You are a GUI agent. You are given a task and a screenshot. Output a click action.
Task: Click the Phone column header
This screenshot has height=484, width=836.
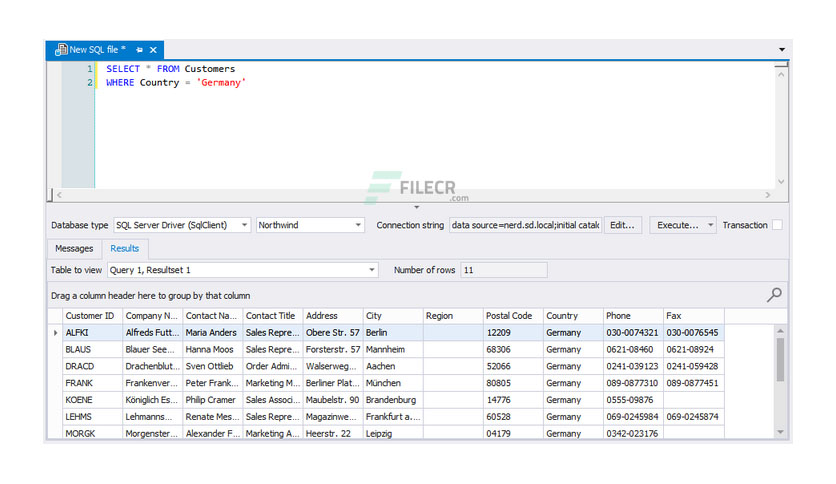(633, 316)
